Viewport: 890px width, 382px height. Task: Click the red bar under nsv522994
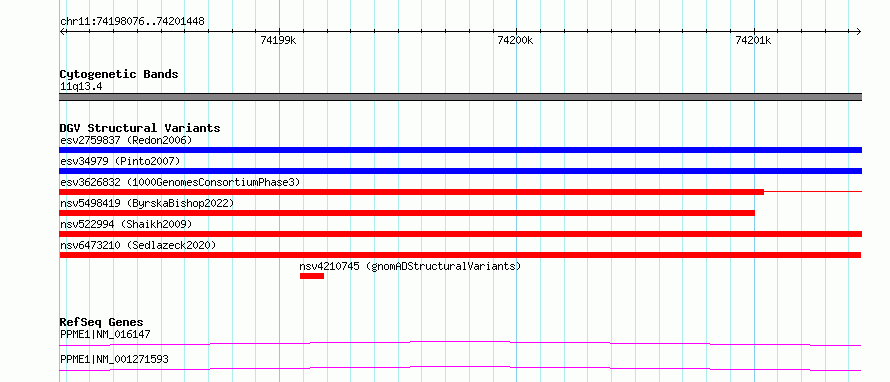460,234
